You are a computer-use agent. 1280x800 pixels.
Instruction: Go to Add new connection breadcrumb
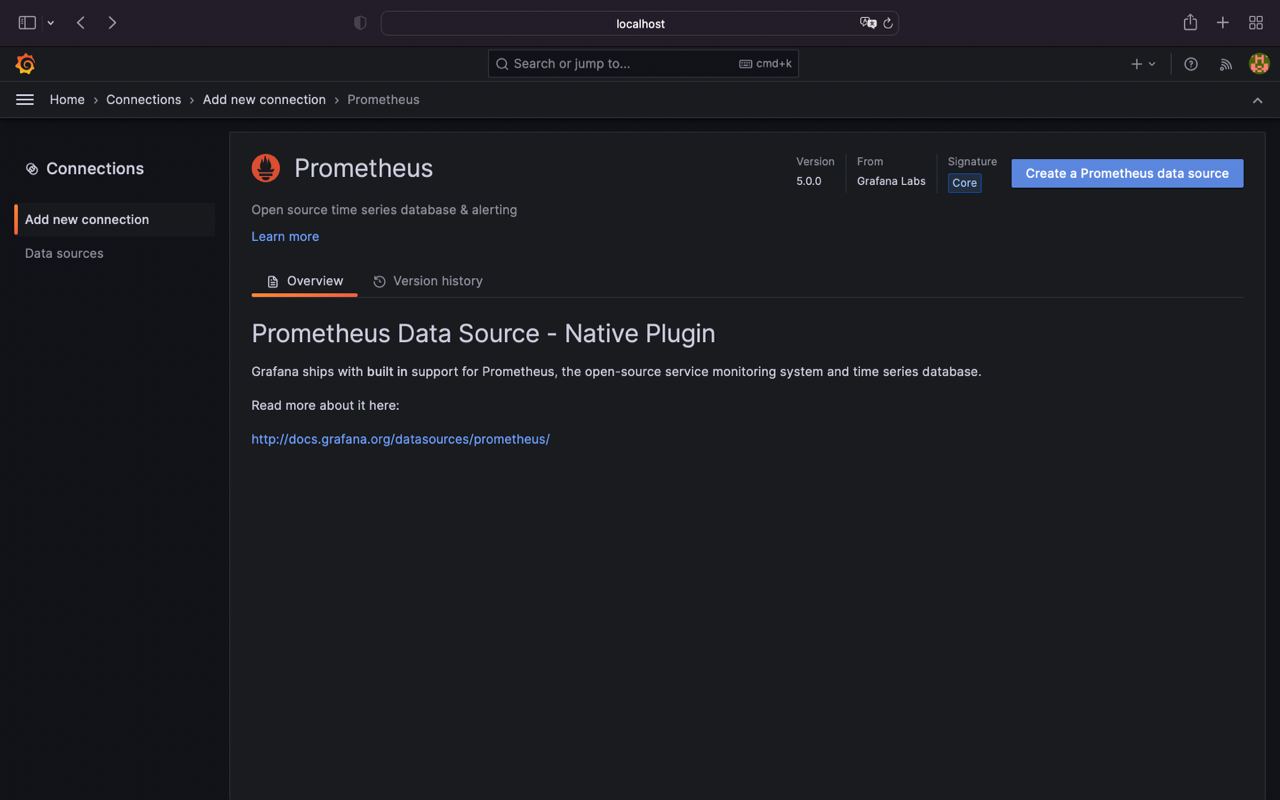(264, 99)
